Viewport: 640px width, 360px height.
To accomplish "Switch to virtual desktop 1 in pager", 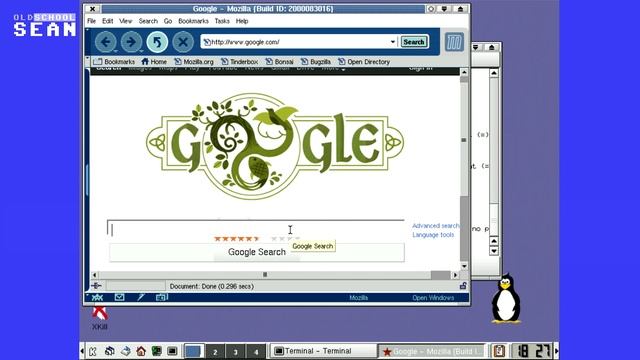I will coord(193,351).
